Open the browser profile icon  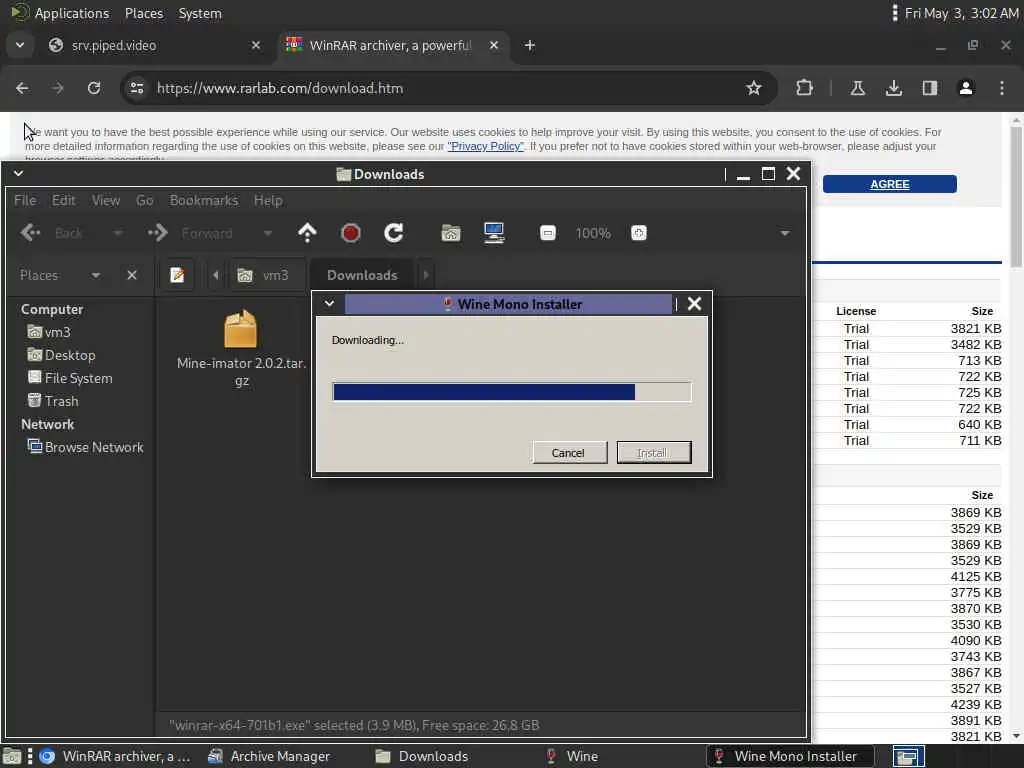pos(966,88)
